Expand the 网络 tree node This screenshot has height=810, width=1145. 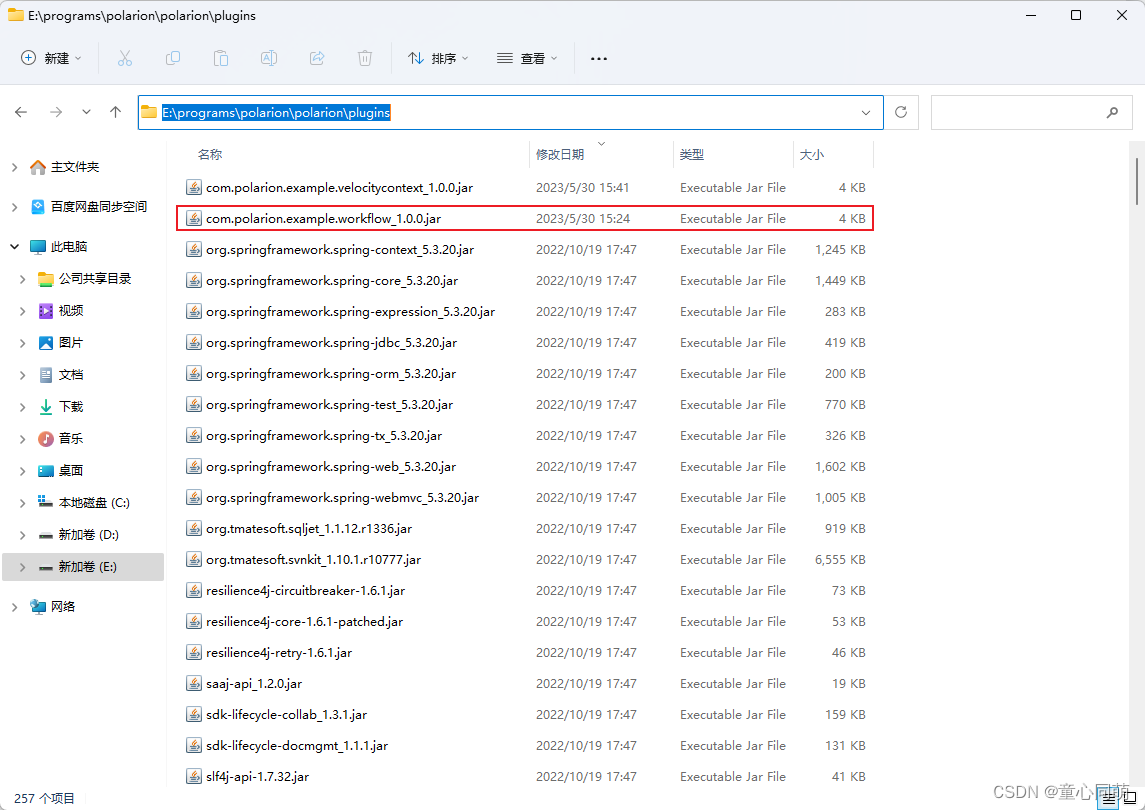click(x=15, y=606)
